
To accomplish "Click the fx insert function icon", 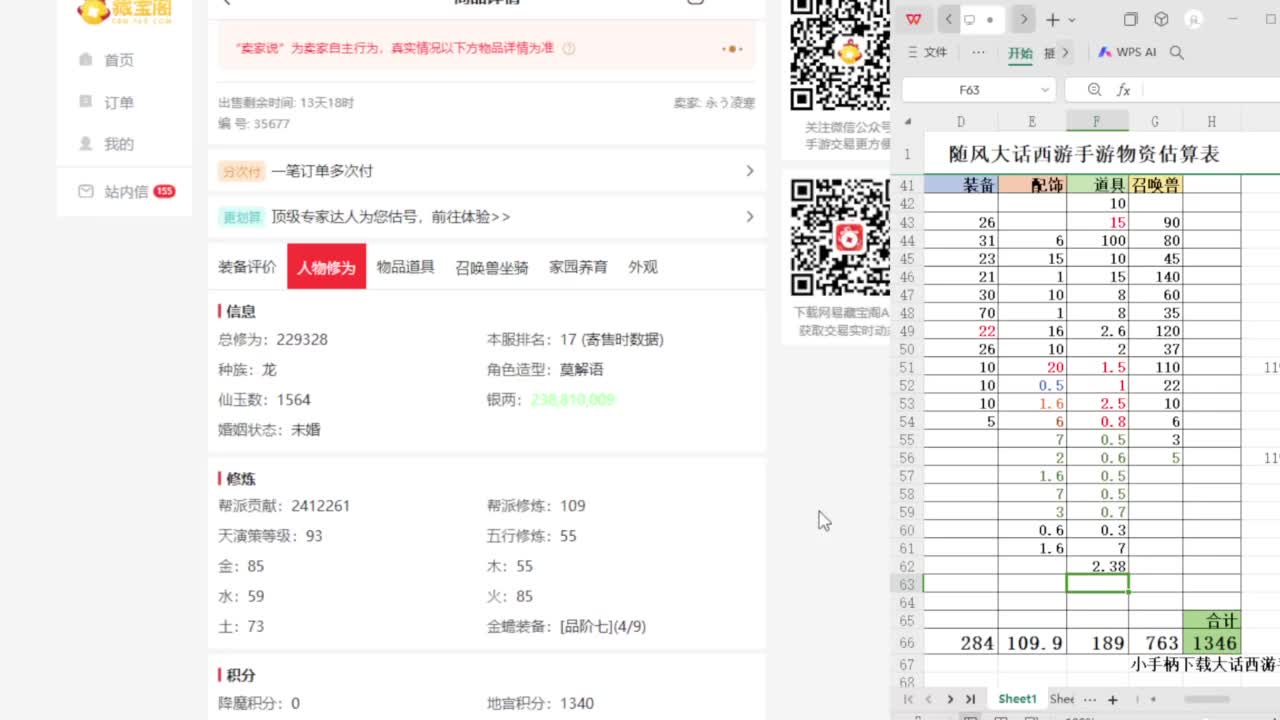I will [x=1122, y=89].
